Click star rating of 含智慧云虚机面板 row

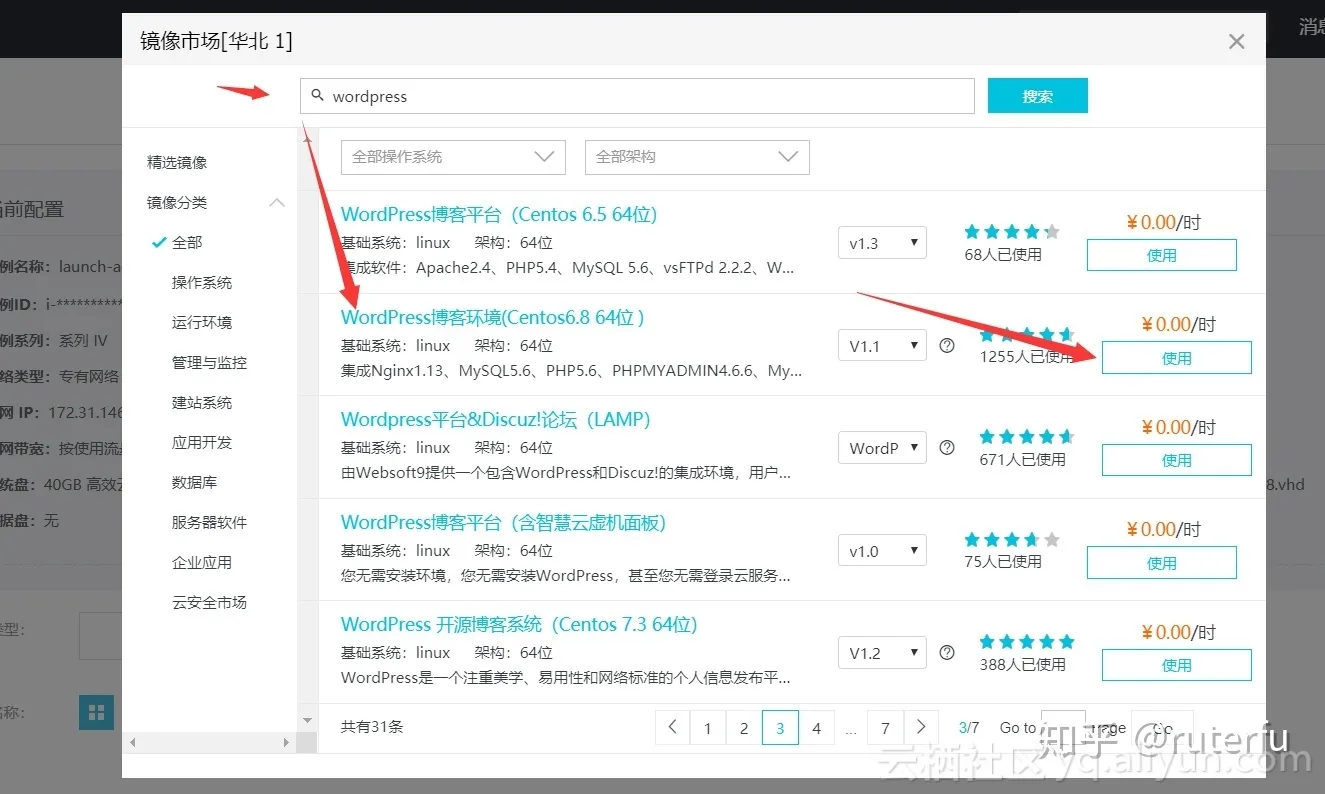1011,539
